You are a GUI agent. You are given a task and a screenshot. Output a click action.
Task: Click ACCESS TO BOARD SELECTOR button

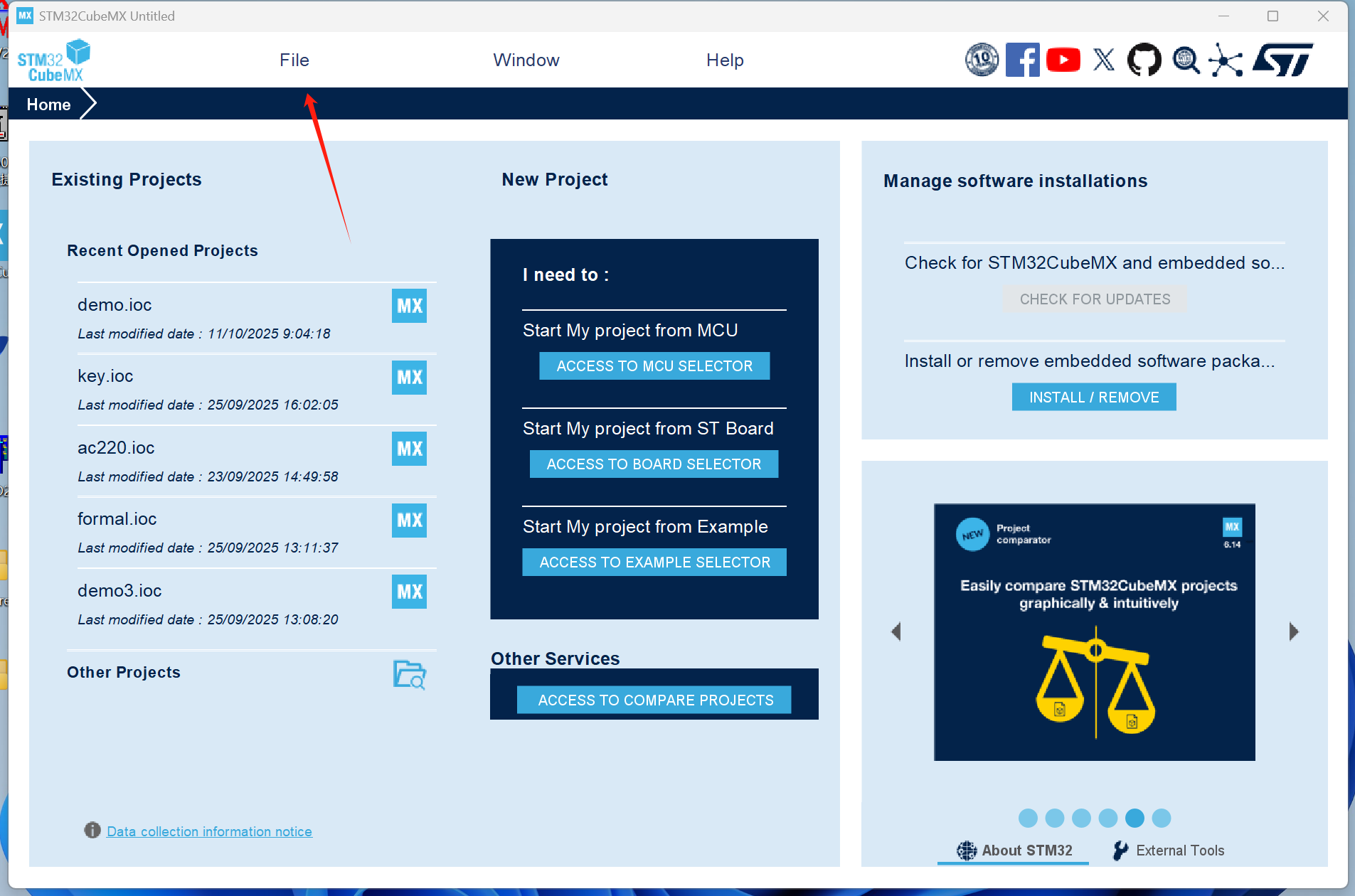click(x=654, y=464)
